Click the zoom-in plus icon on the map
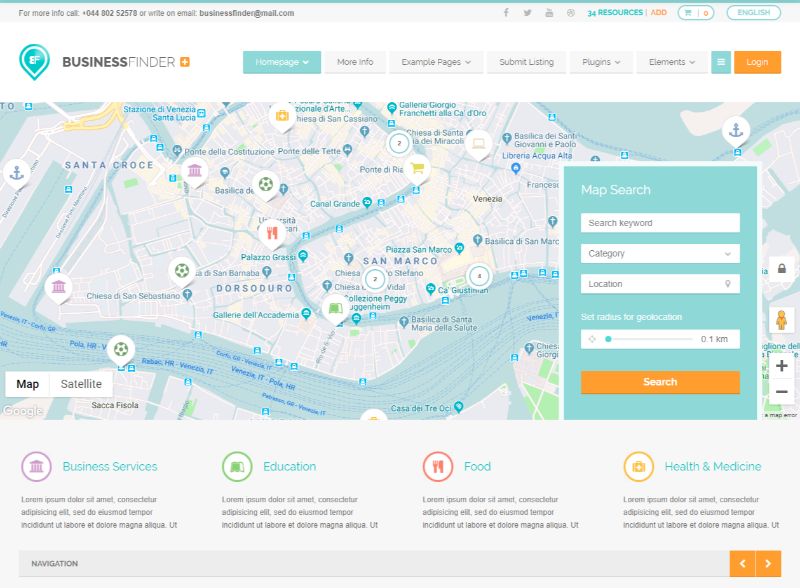The width and height of the screenshot is (800, 588). pos(783,367)
